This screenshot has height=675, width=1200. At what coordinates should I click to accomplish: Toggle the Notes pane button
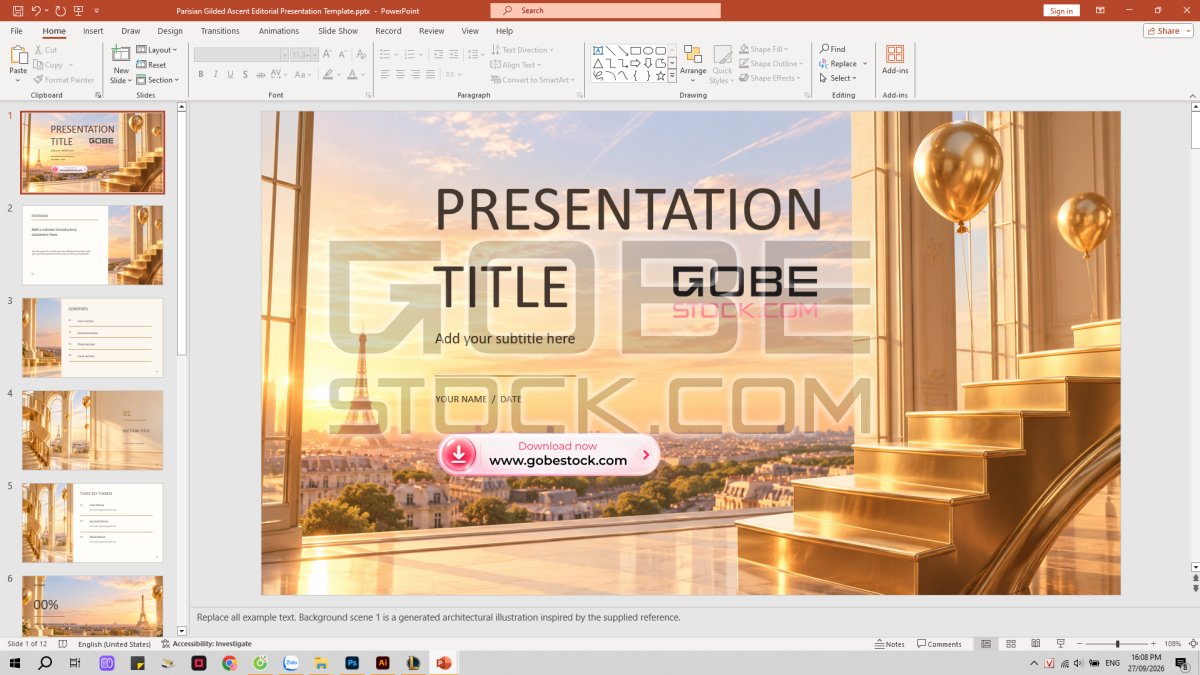889,644
